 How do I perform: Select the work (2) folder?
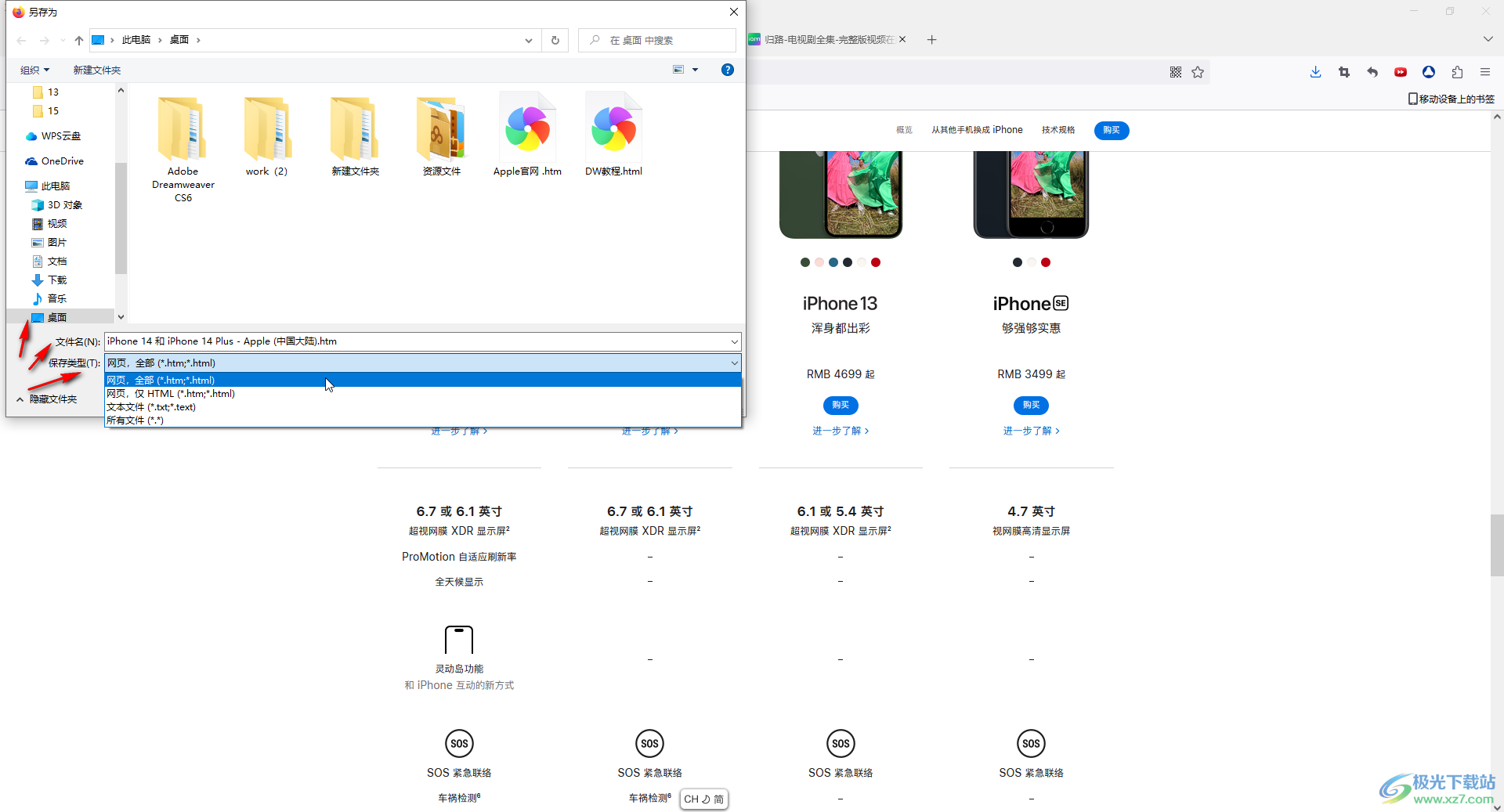coord(266,137)
